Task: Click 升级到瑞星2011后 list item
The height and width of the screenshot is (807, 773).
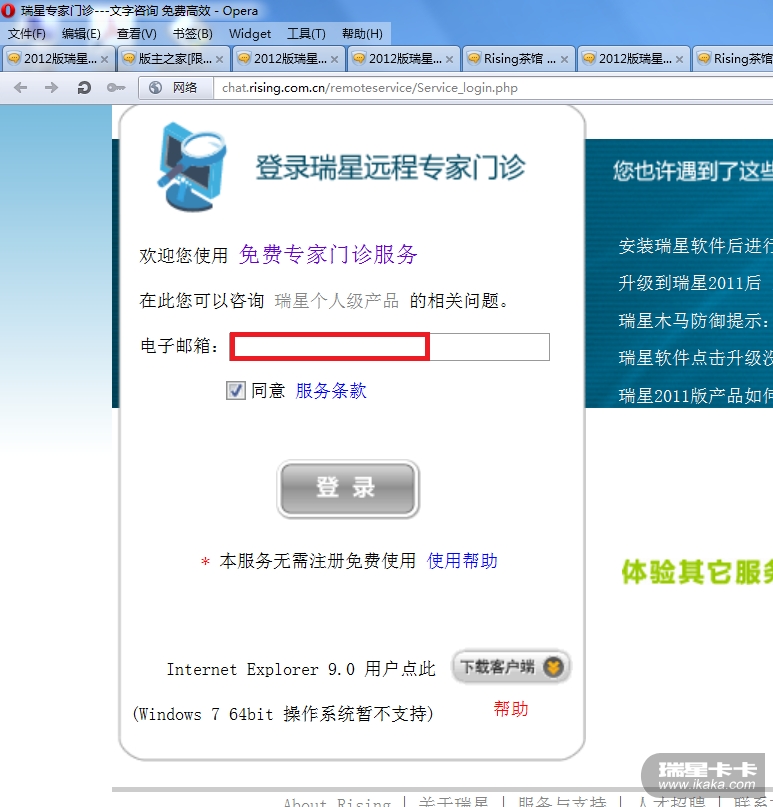Action: click(689, 283)
